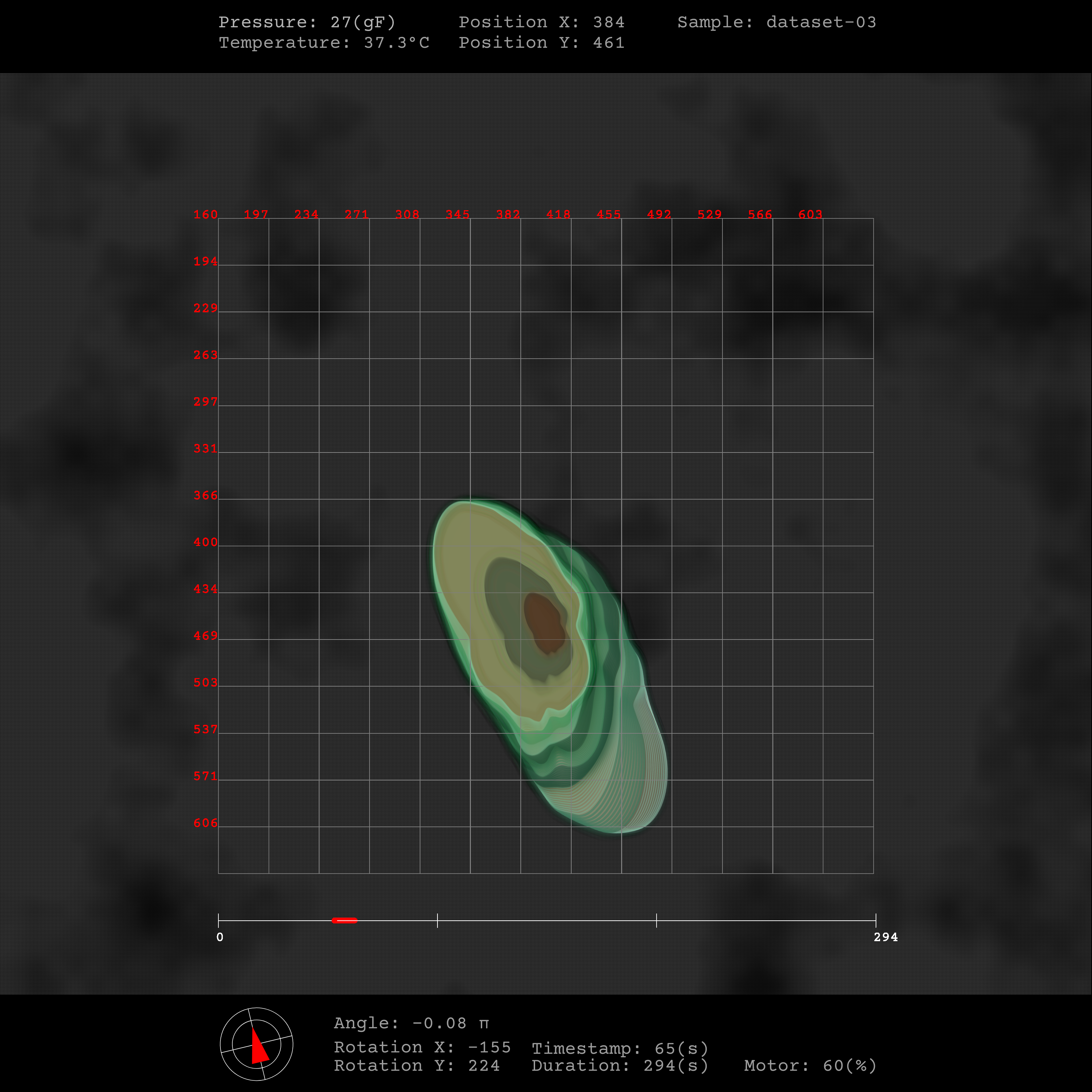
Task: Click the red Y-axis label 400
Action: pyautogui.click(x=205, y=542)
